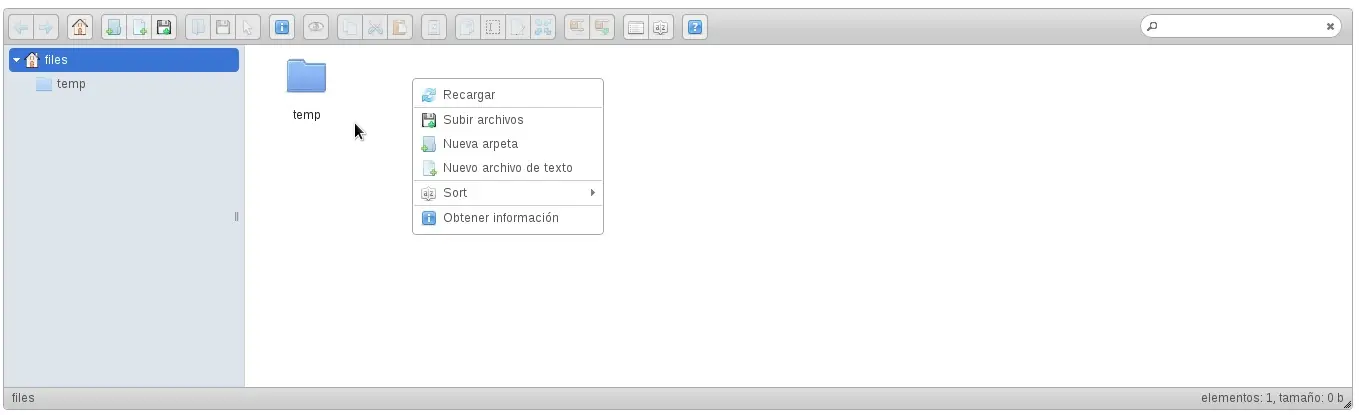Open help with the question mark icon
Screen dimensions: 1359x415
point(695,28)
